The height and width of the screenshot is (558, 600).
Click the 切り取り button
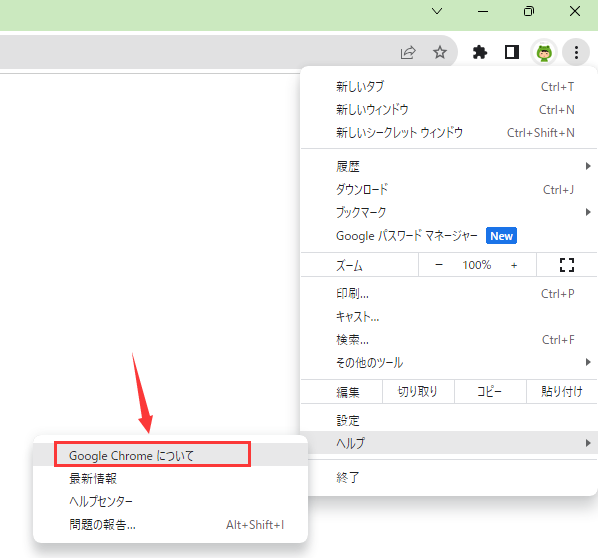click(x=418, y=392)
